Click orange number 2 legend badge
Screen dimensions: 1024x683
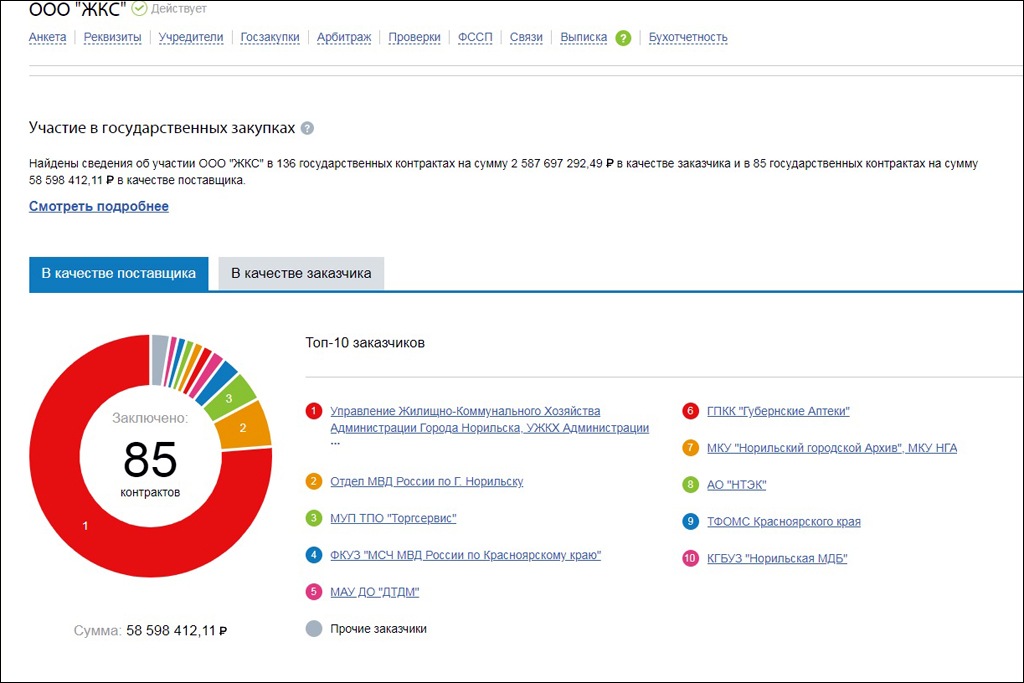(314, 482)
